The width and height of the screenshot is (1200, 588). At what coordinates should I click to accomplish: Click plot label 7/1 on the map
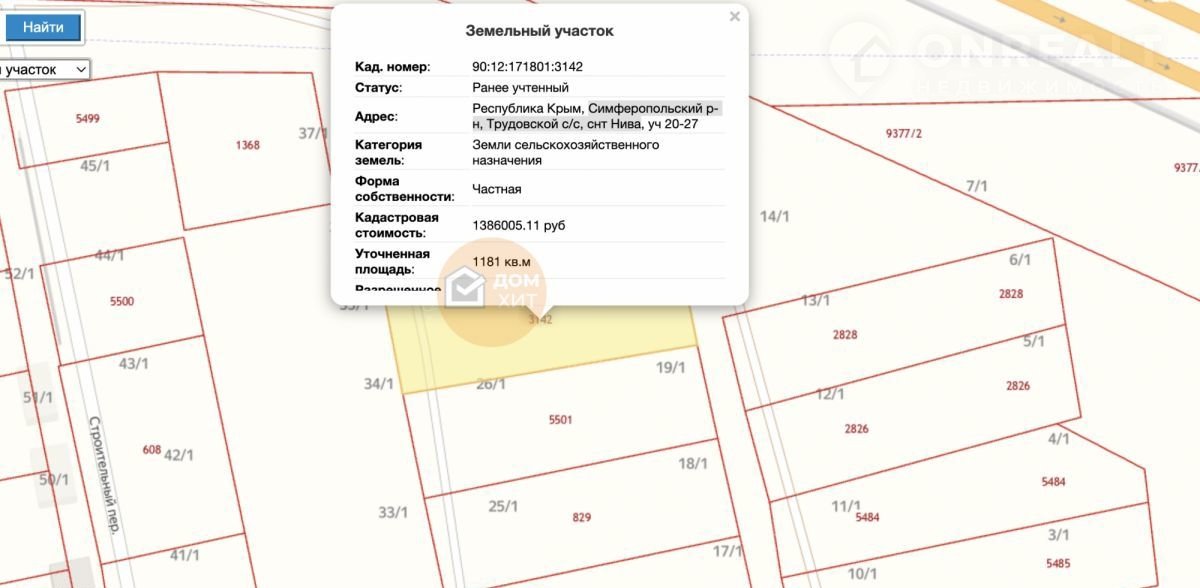[976, 186]
